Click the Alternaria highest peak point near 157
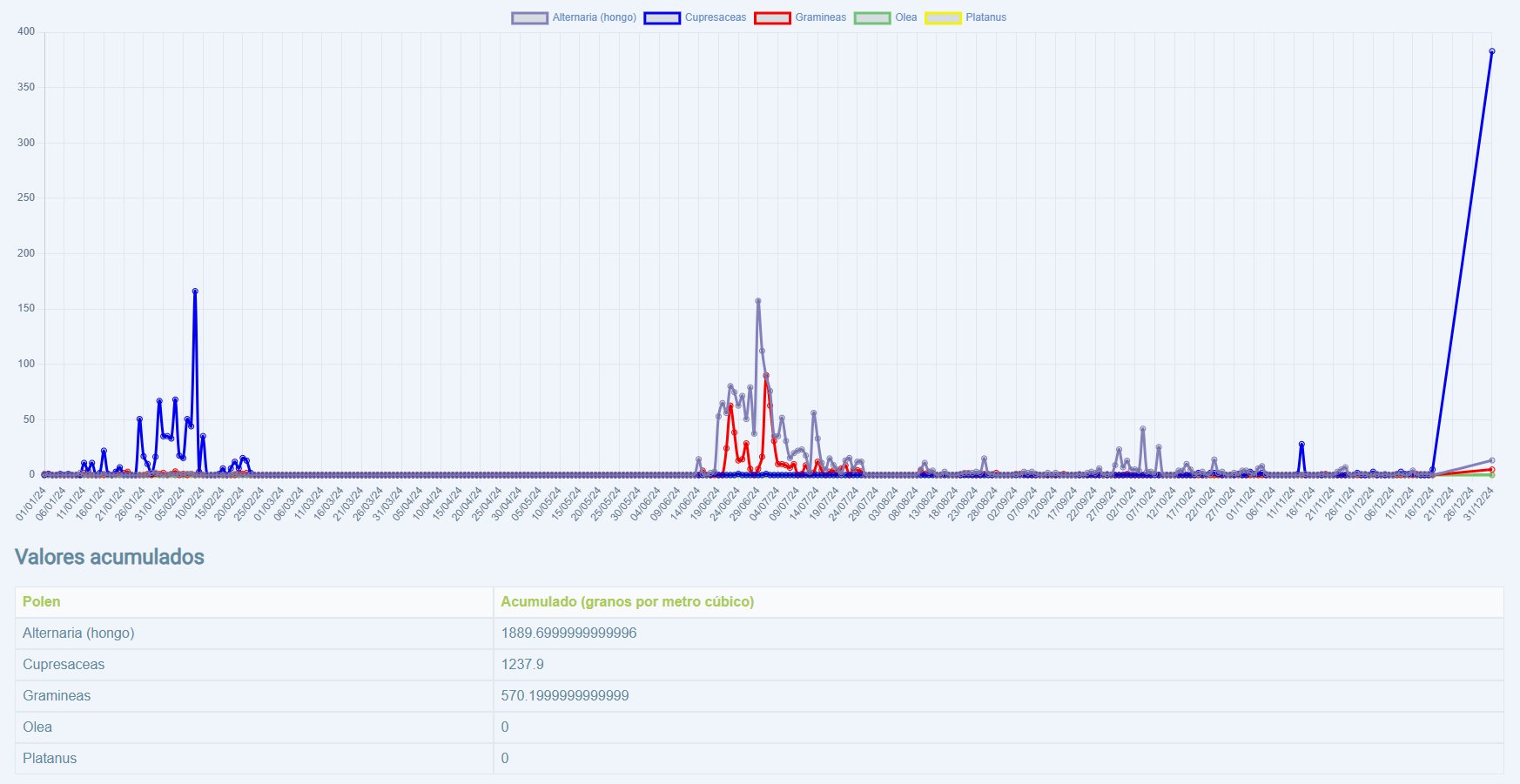The width and height of the screenshot is (1520, 784). [x=758, y=301]
